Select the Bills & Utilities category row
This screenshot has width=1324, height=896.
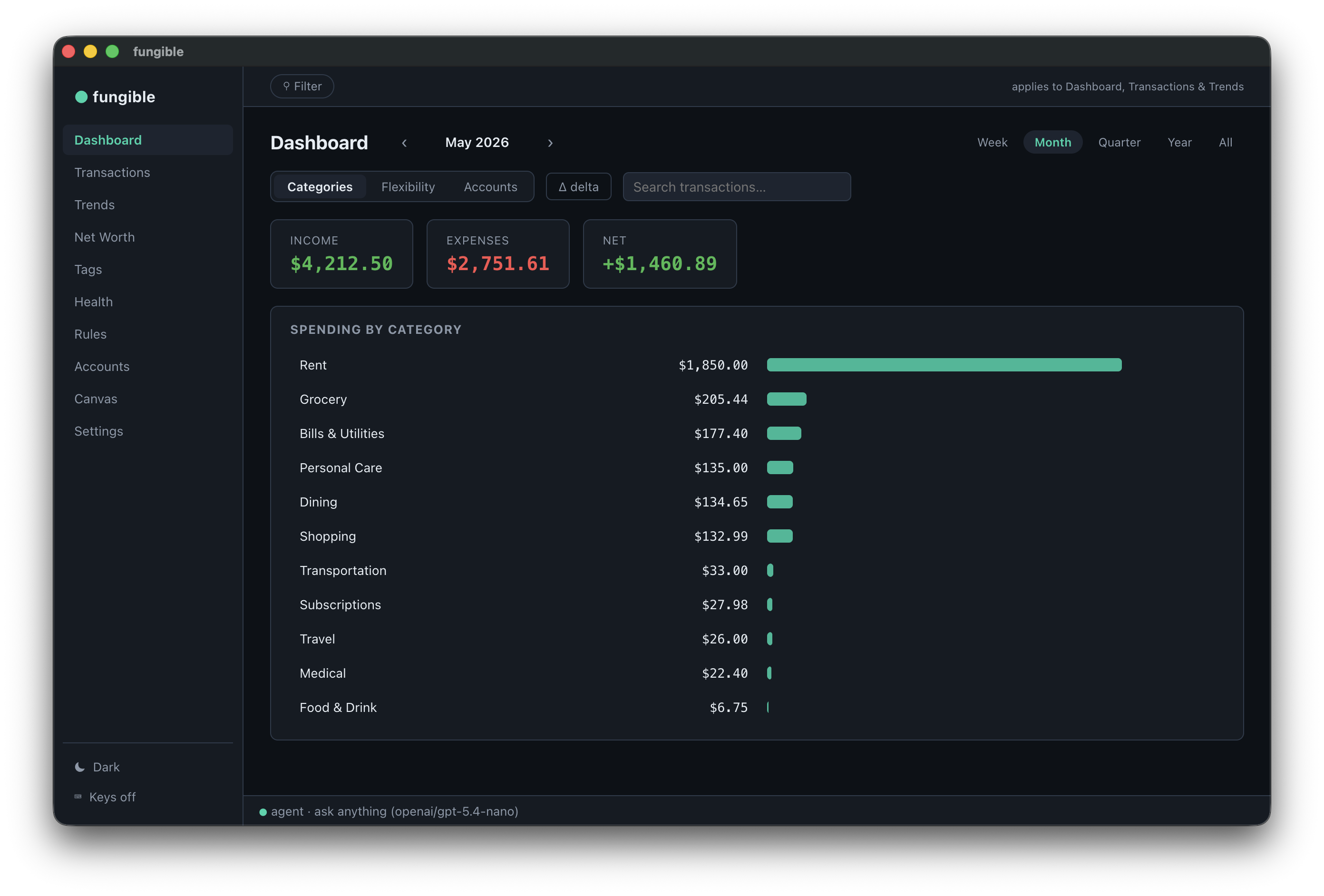pyautogui.click(x=757, y=433)
